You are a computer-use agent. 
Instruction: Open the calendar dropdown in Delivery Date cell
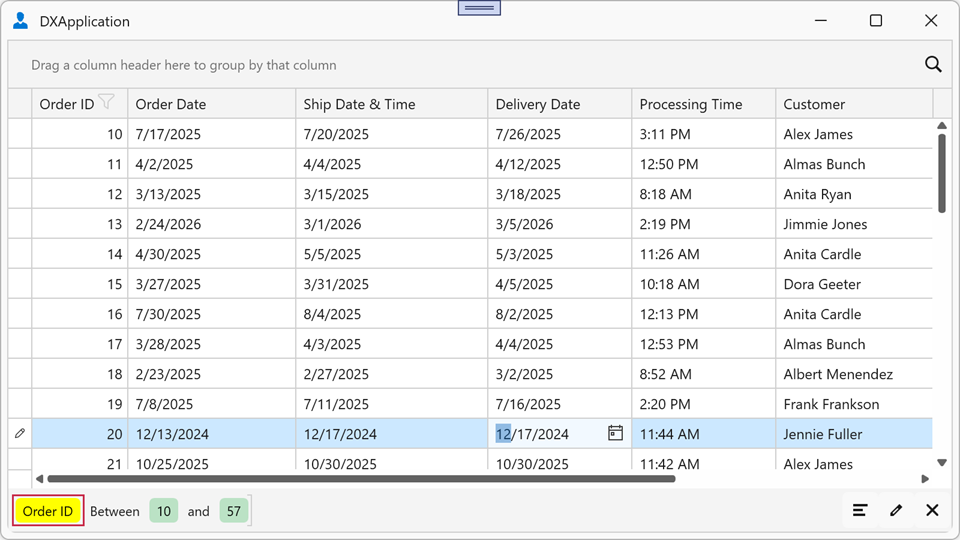click(x=615, y=433)
